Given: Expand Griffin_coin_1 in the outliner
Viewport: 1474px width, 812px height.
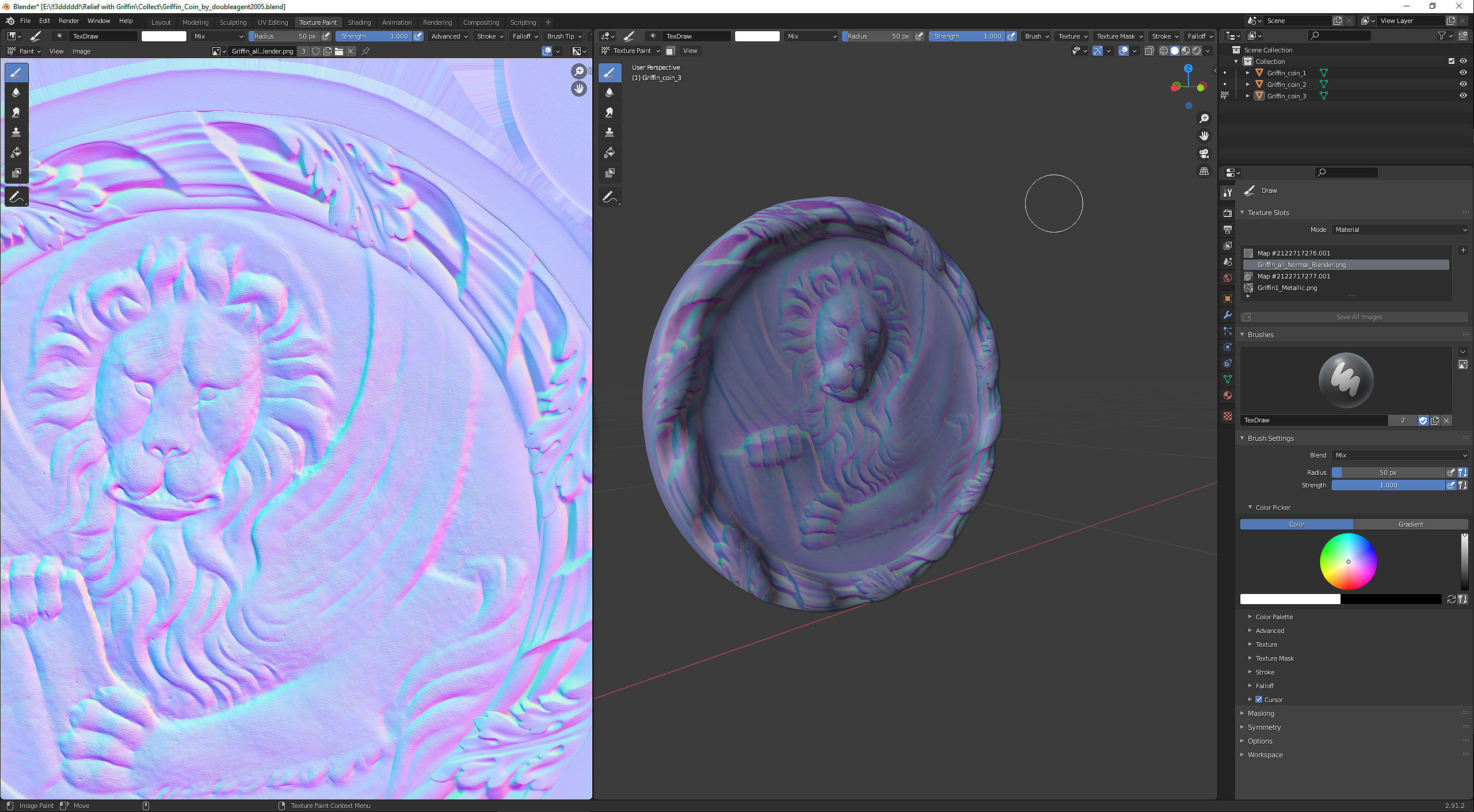Looking at the screenshot, I should pos(1248,73).
